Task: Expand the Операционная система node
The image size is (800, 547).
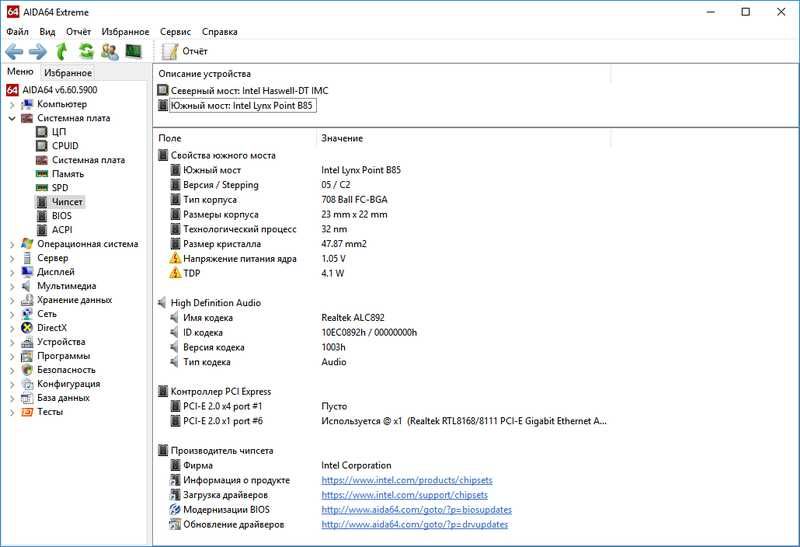Action: click(x=12, y=244)
